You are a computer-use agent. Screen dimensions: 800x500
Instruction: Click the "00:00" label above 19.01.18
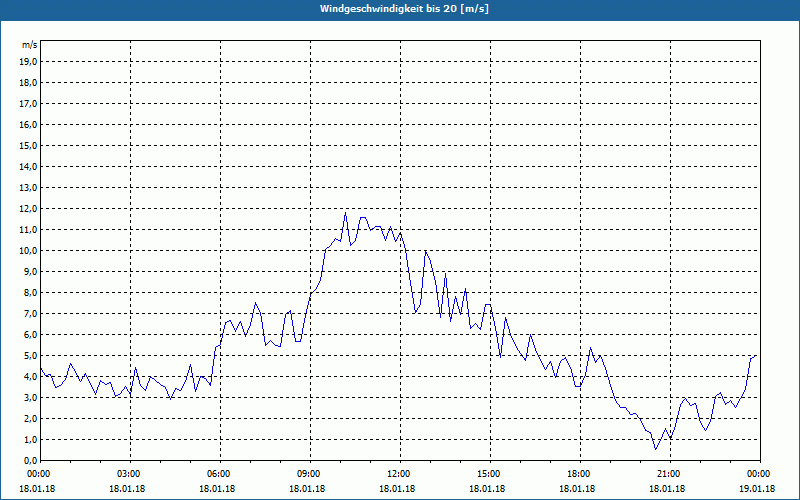tap(760, 474)
